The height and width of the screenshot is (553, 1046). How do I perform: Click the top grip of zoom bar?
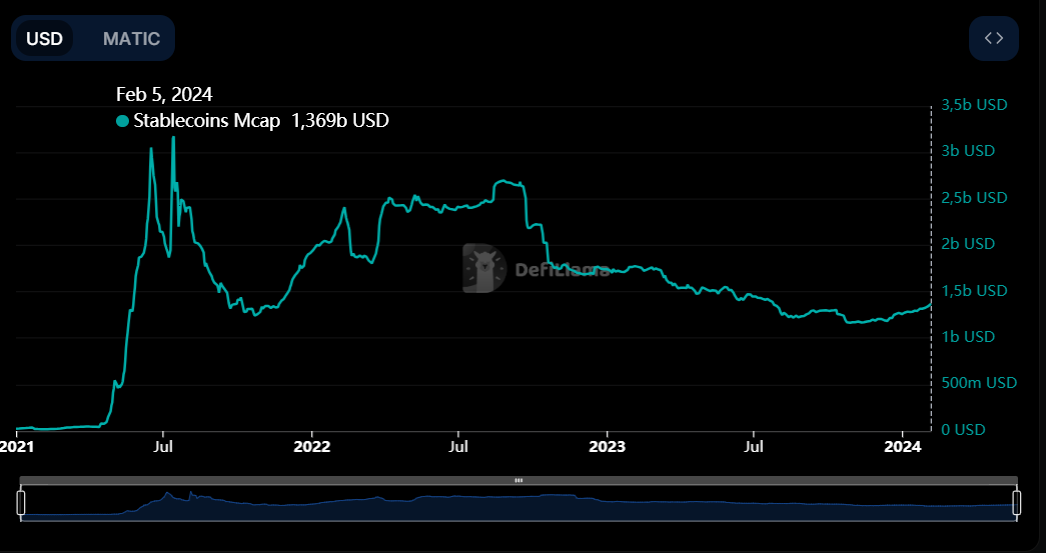click(518, 480)
